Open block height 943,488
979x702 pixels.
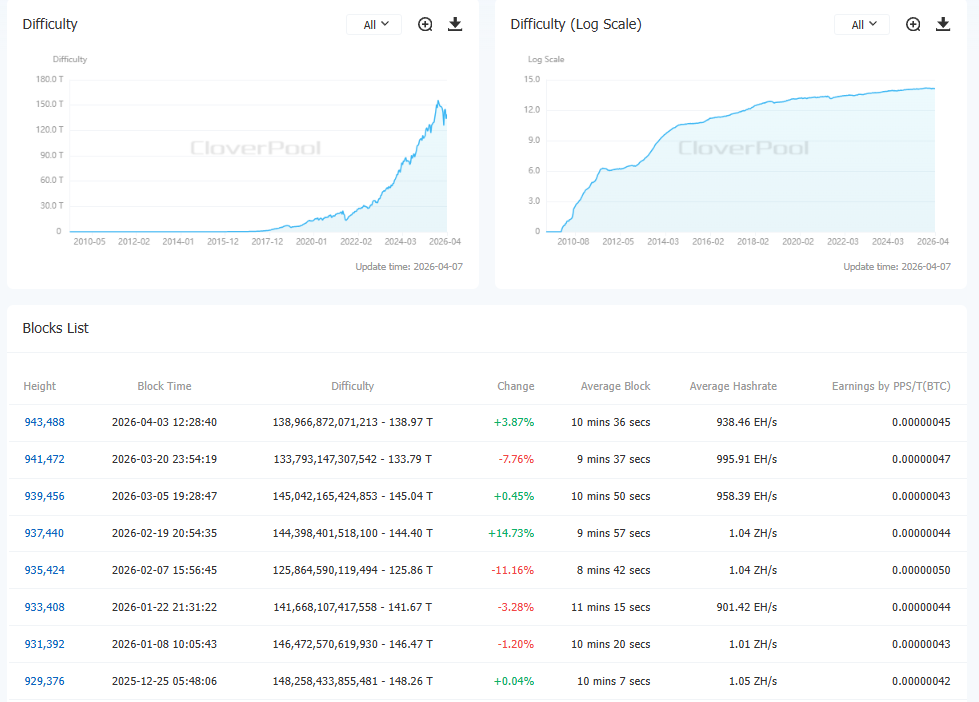44,422
